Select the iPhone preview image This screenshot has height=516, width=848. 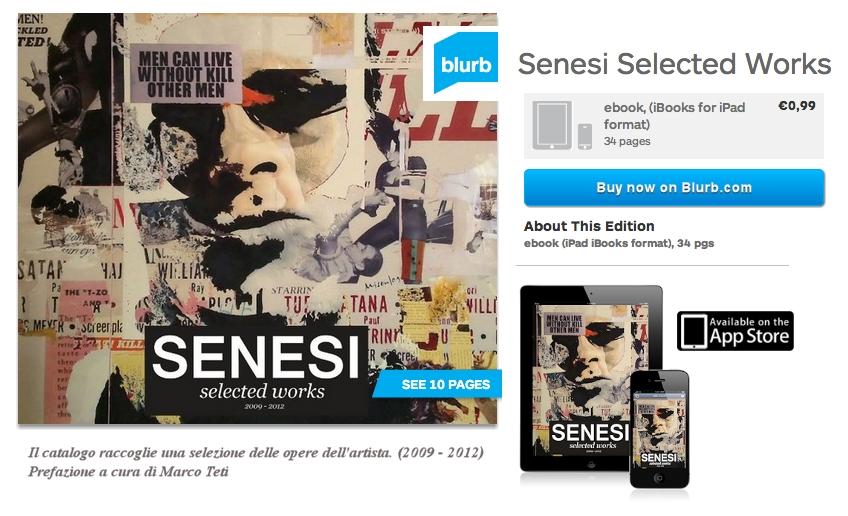(x=659, y=430)
